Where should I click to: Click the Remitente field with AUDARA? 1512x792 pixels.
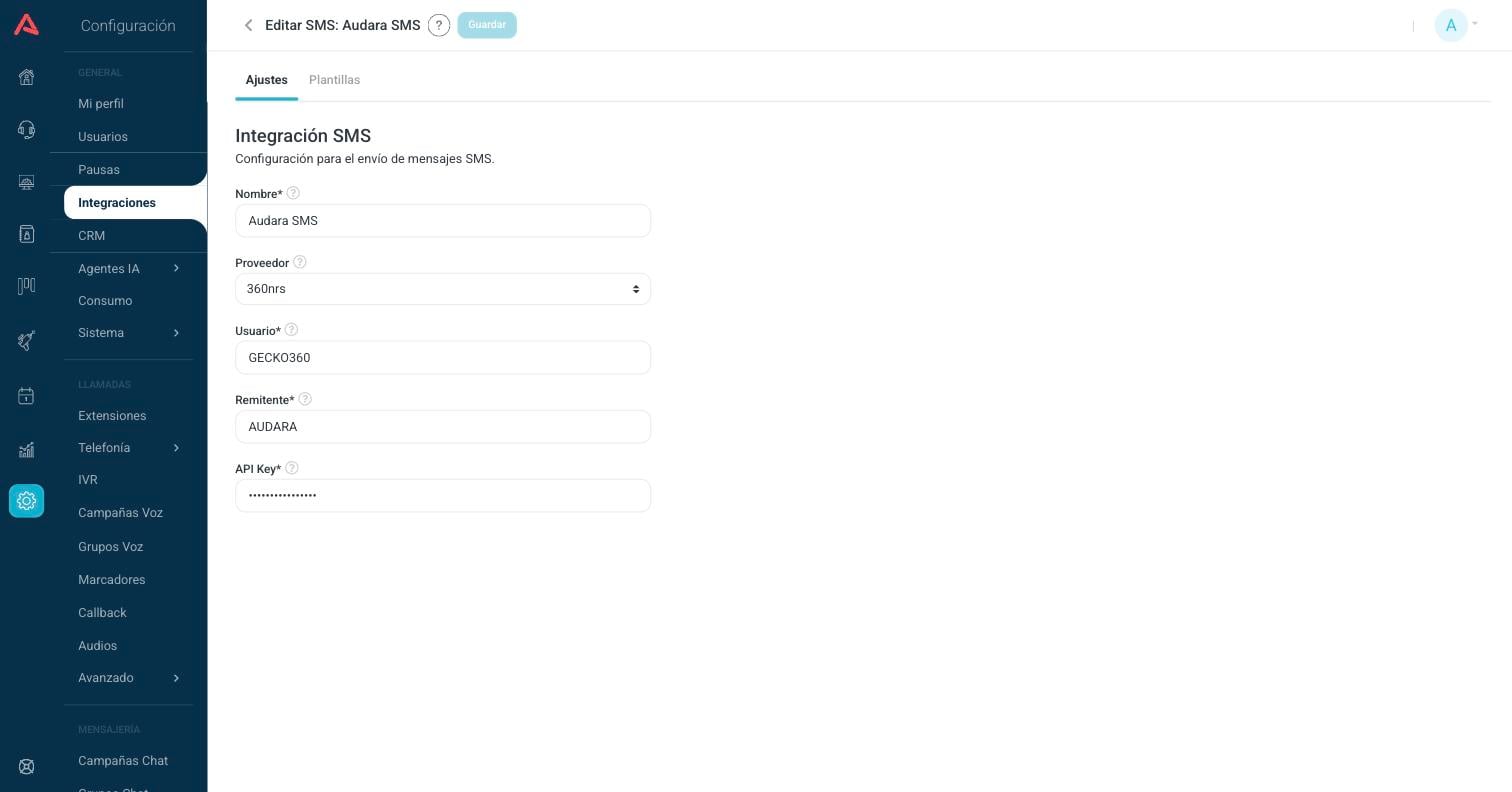click(443, 427)
